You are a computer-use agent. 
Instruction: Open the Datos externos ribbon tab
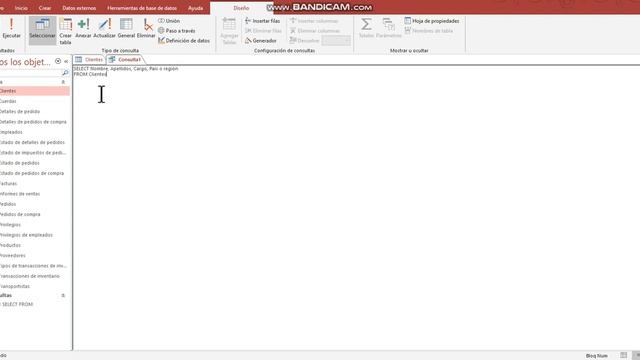click(79, 8)
